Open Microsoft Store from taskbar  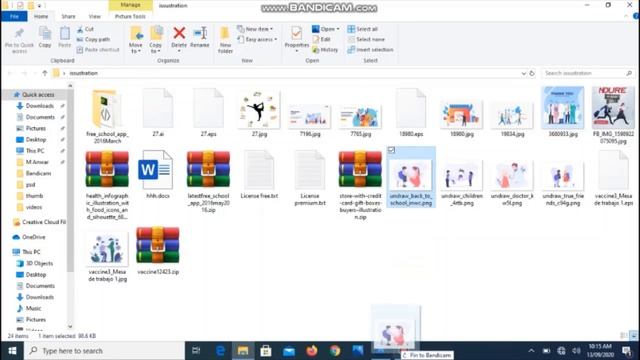click(266, 351)
